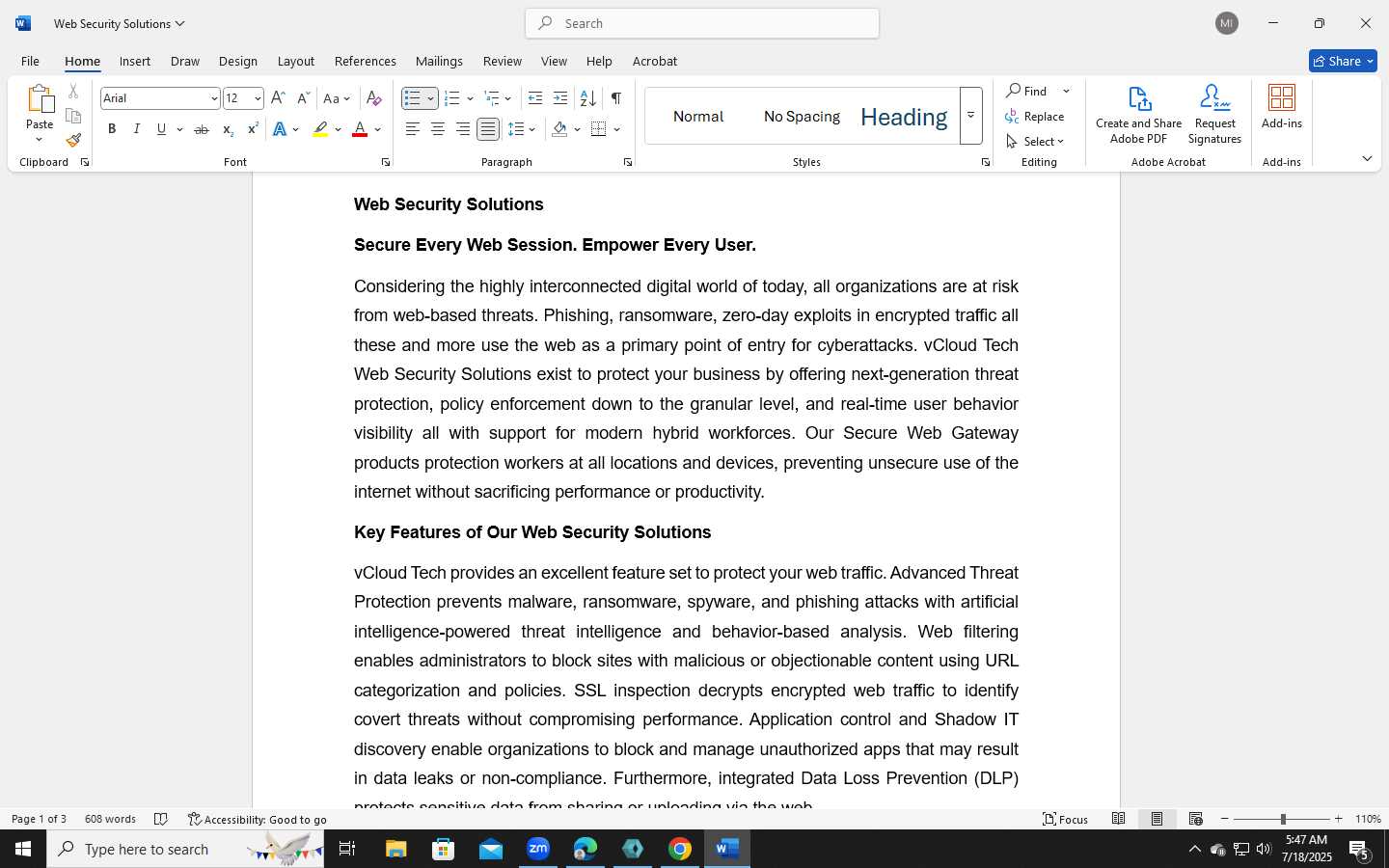Switch to Read Mode view
This screenshot has width=1389, height=868.
(1118, 819)
